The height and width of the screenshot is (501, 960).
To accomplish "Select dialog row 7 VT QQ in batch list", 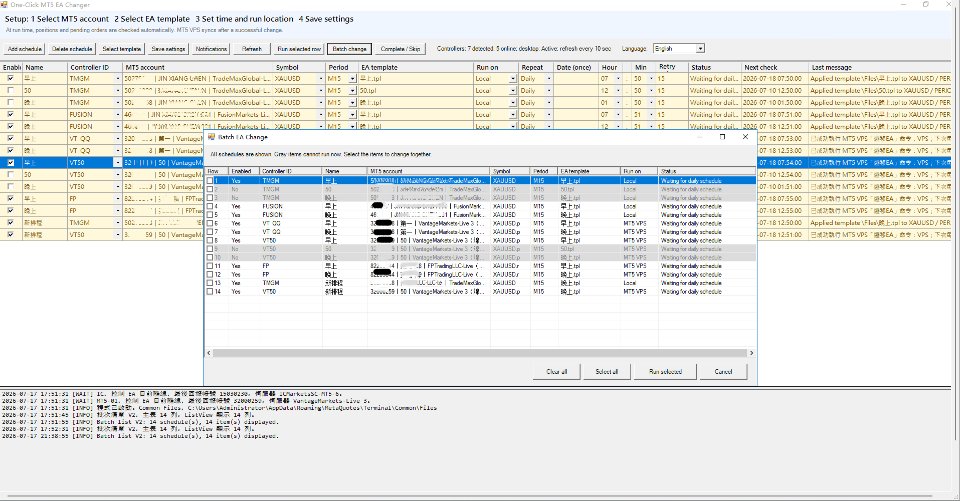I will click(480, 232).
